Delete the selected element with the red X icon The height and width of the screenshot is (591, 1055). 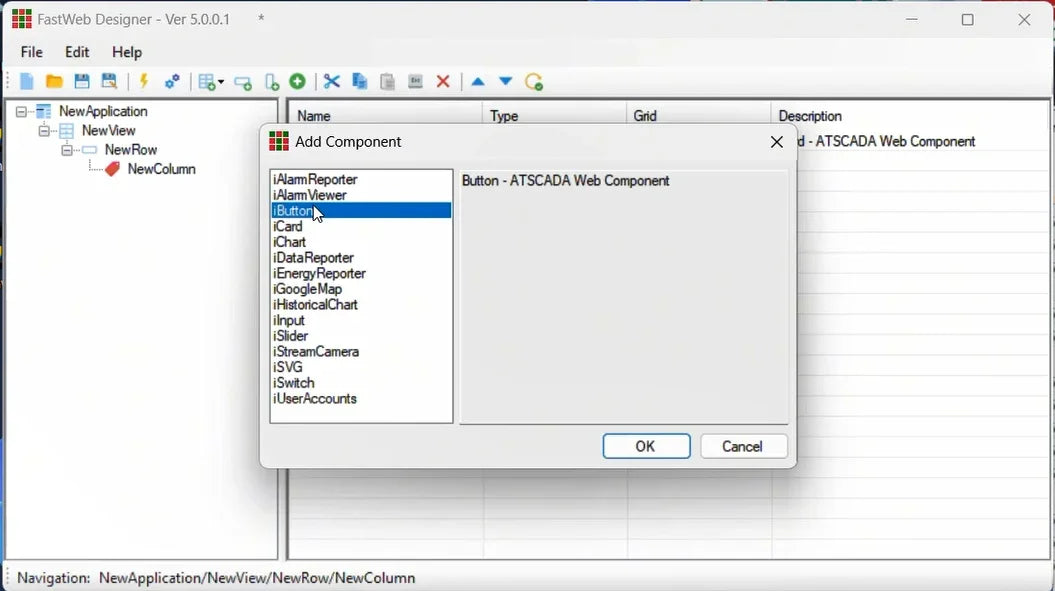443,81
